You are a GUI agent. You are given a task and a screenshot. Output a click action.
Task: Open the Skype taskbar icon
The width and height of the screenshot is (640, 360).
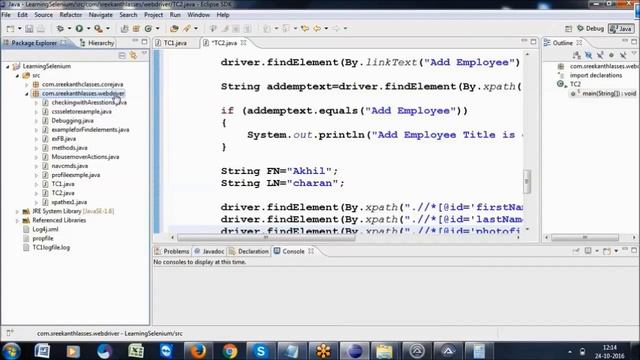pyautogui.click(x=260, y=351)
